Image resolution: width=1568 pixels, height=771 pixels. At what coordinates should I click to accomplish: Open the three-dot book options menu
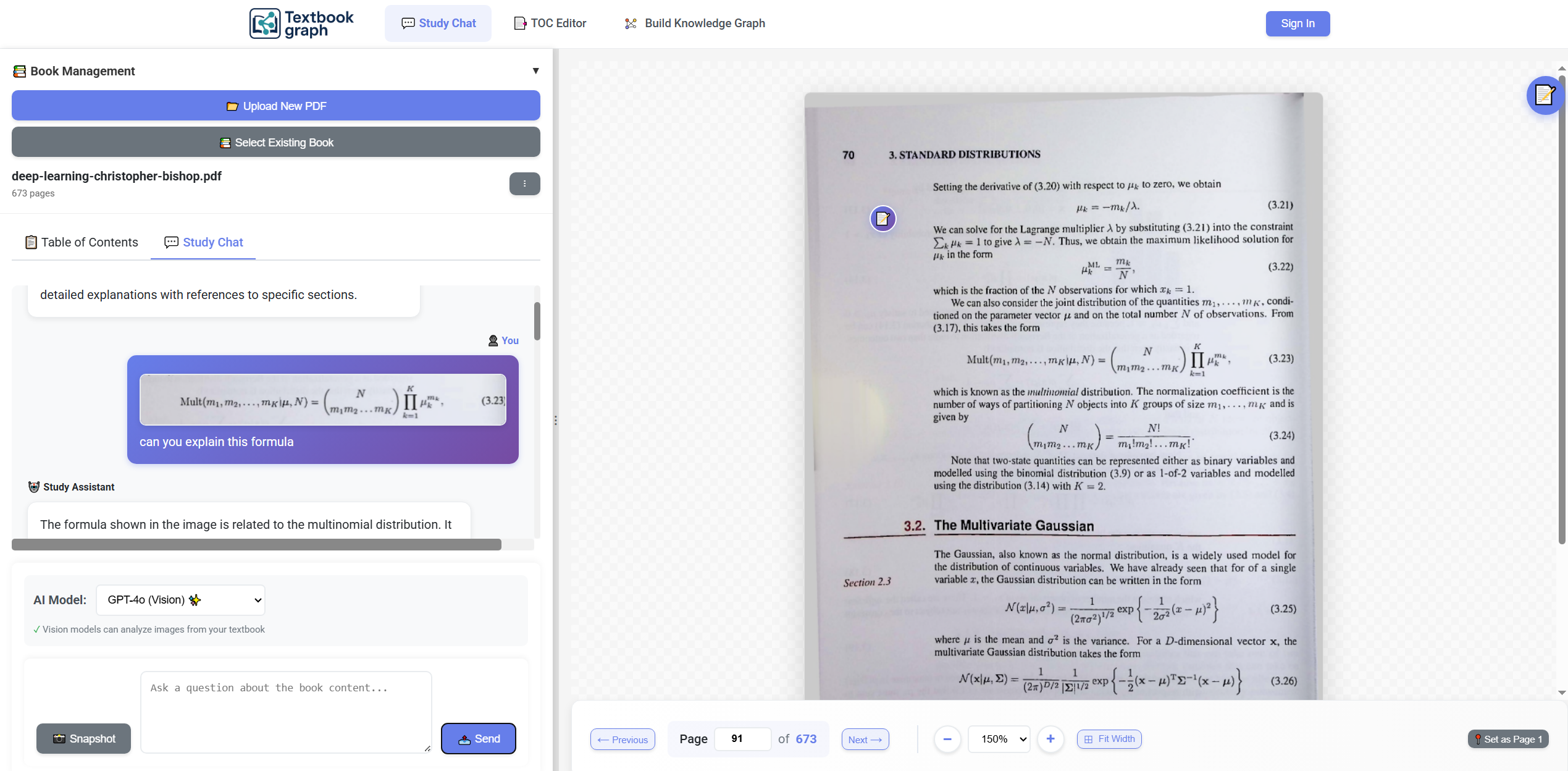coord(524,183)
